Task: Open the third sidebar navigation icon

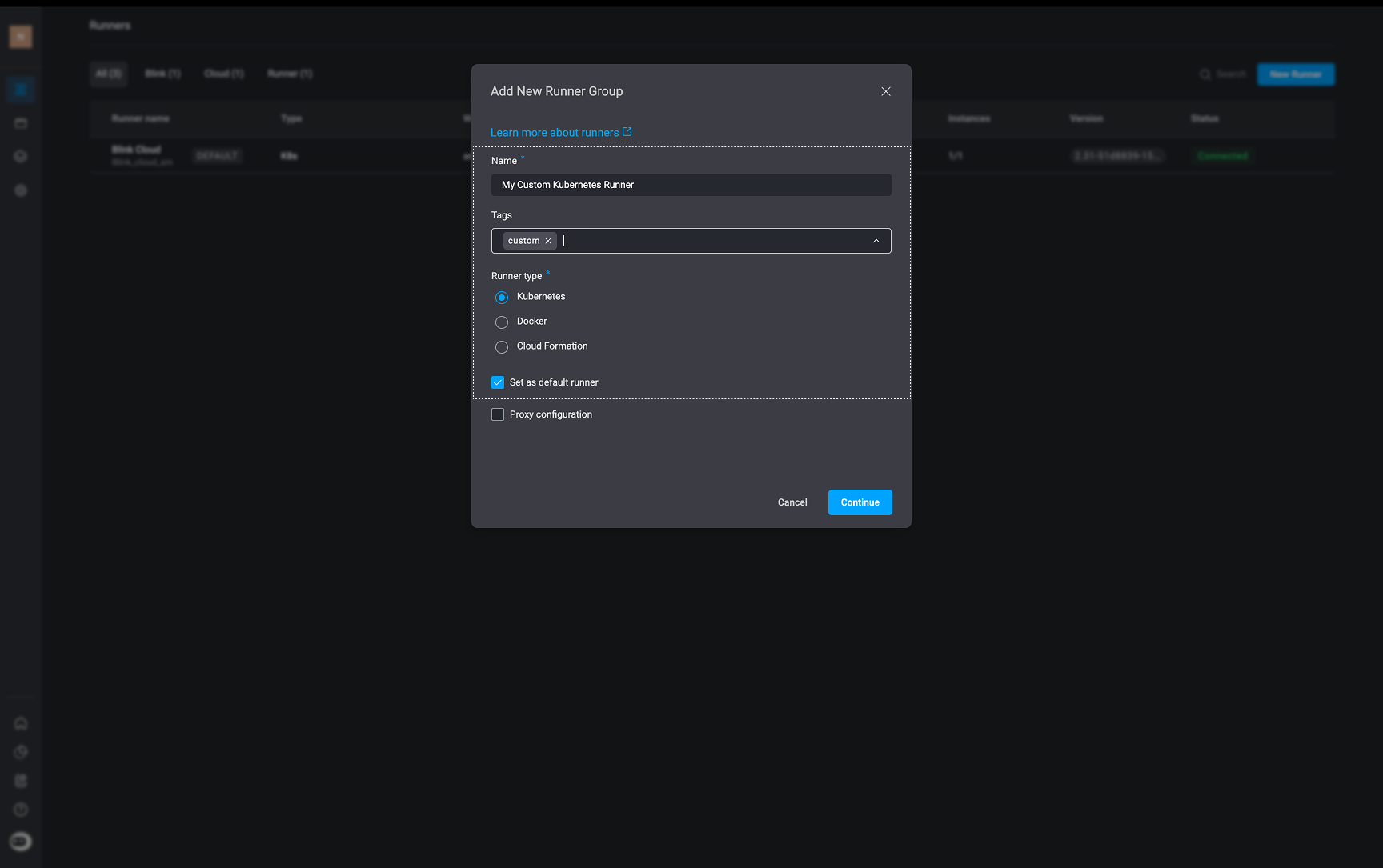Action: [x=21, y=157]
